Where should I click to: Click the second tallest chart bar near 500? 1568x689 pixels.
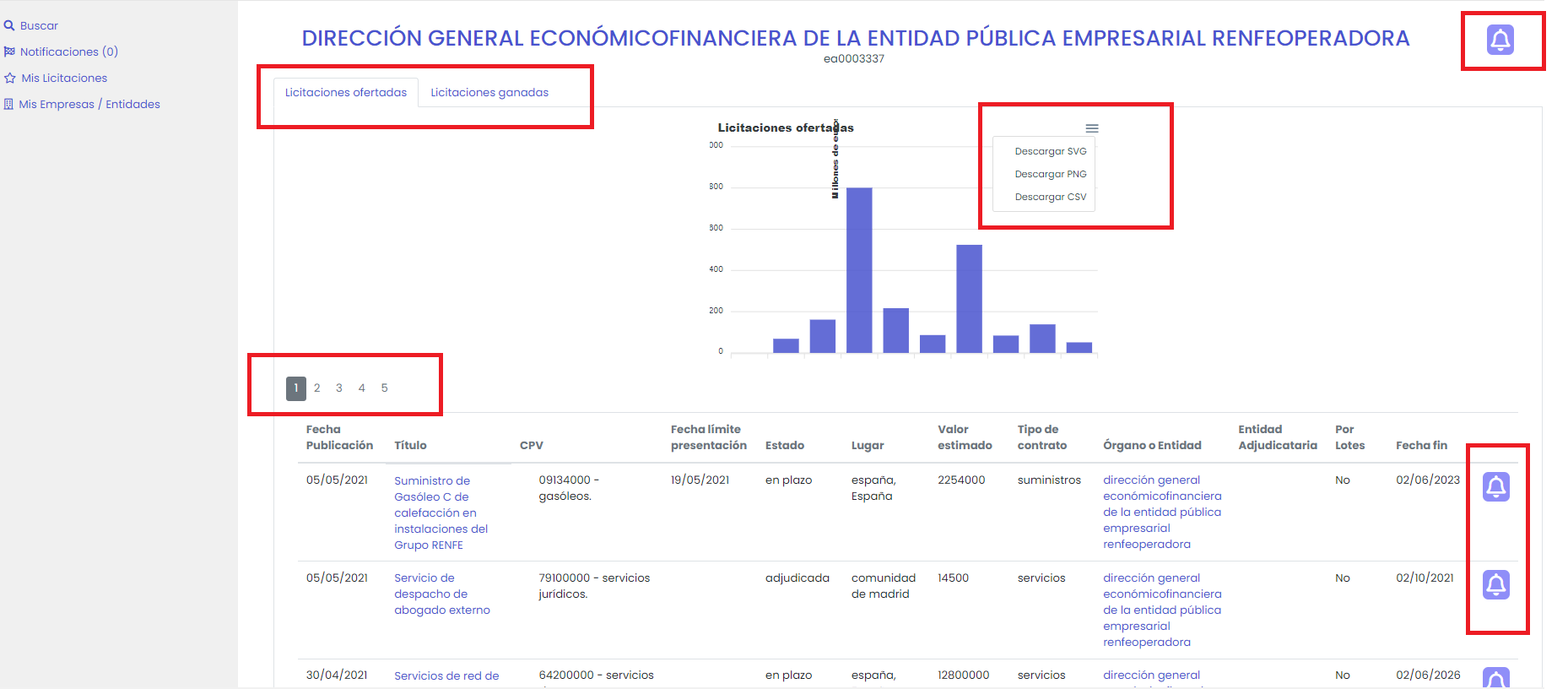pos(969,299)
